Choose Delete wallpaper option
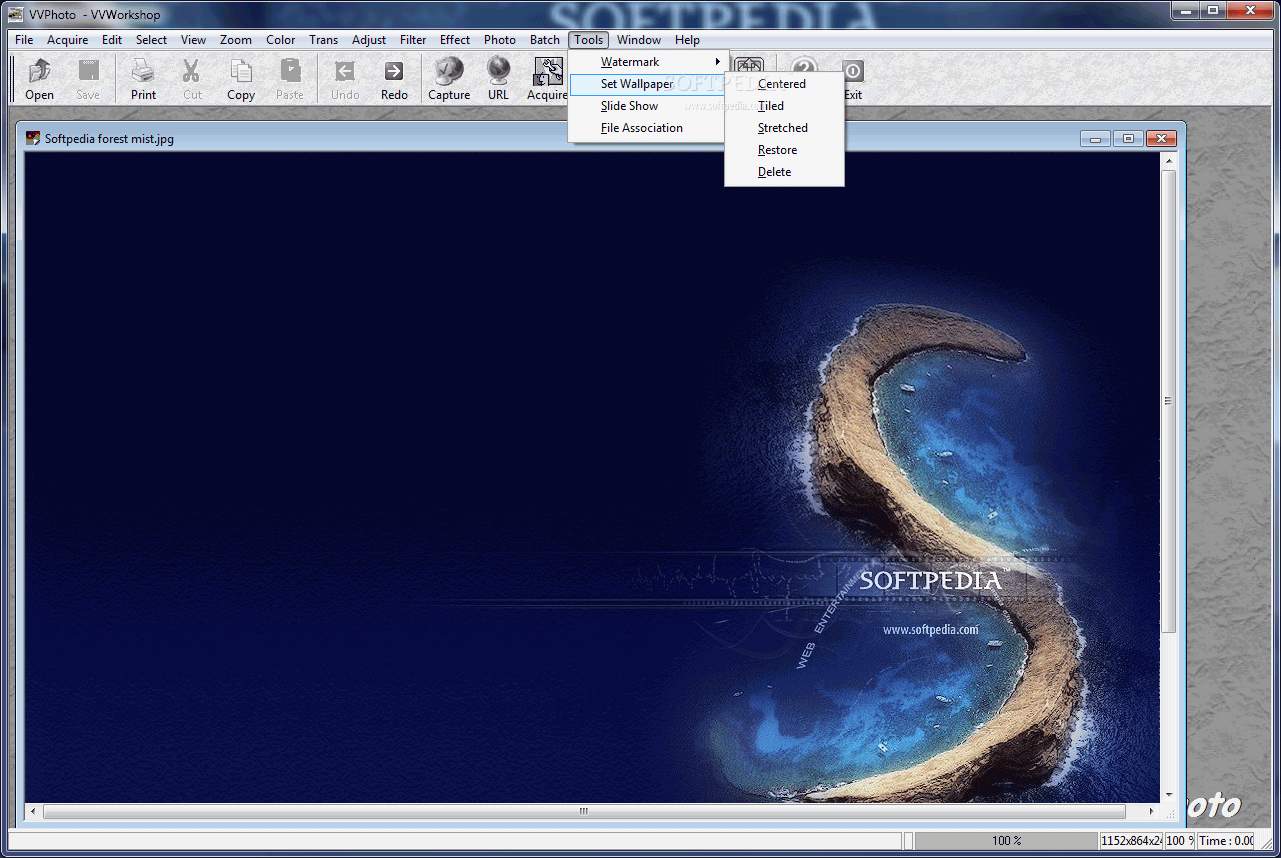Image resolution: width=1281 pixels, height=858 pixels. click(784, 172)
